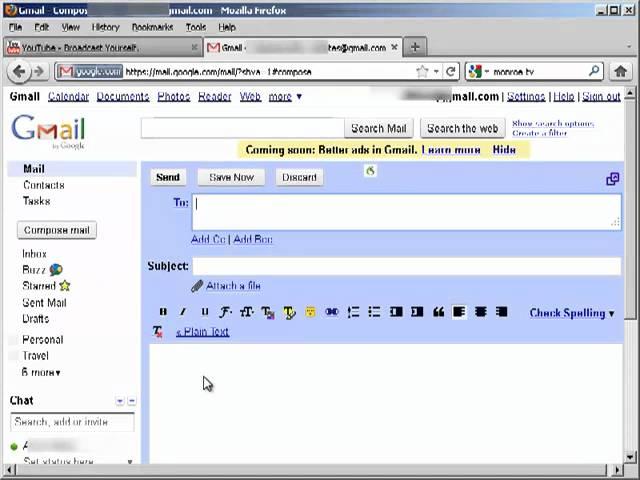Click the Indent more icon
Viewport: 640px width, 480px height.
click(x=417, y=312)
